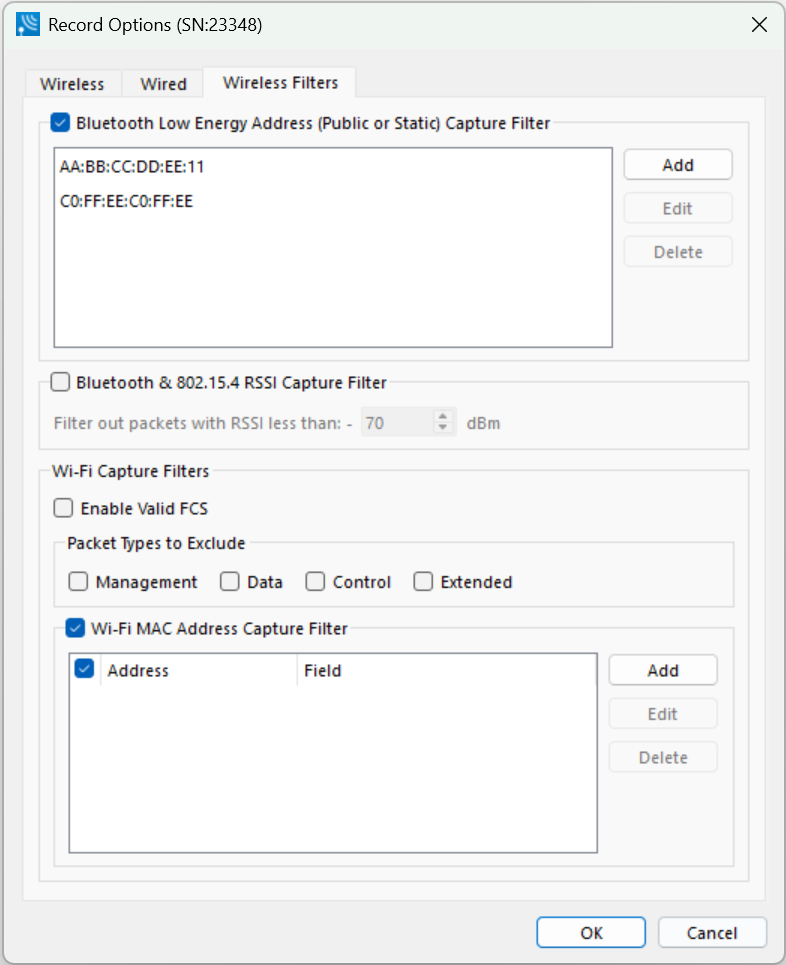The height and width of the screenshot is (965, 786).
Task: Exclude Control packet types
Action: point(315,582)
